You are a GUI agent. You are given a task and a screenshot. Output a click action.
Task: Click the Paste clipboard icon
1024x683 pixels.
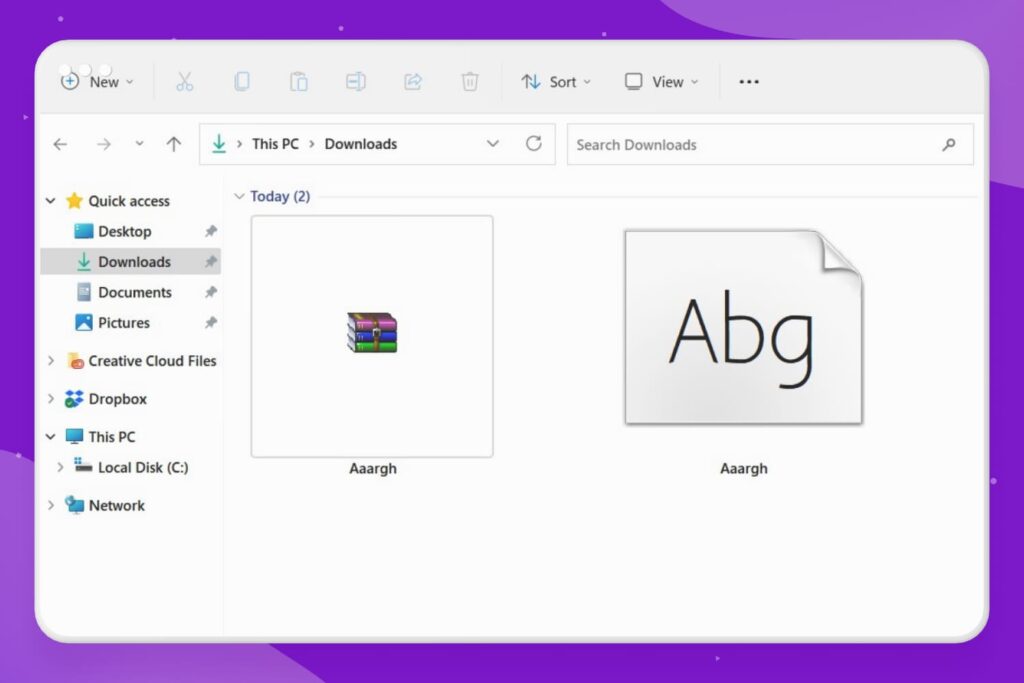coord(298,82)
